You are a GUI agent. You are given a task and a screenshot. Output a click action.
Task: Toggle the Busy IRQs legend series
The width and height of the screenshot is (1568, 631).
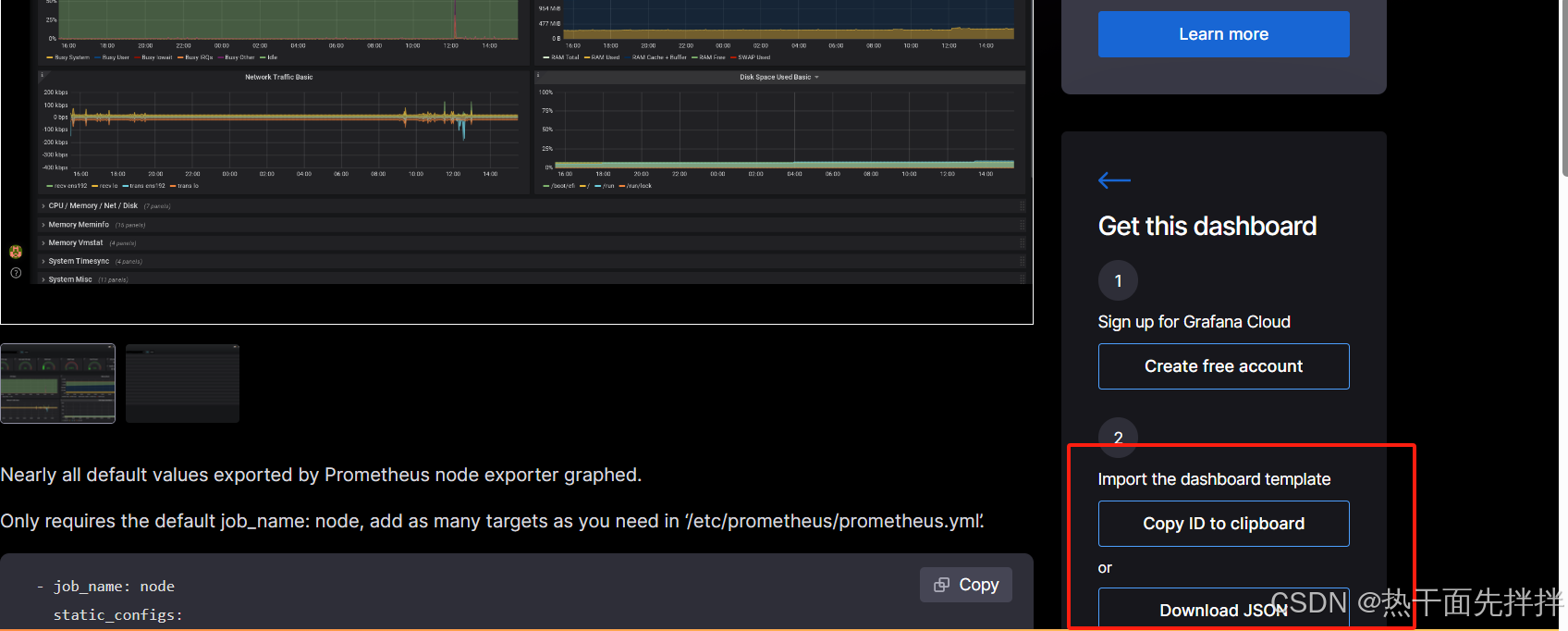[x=195, y=57]
